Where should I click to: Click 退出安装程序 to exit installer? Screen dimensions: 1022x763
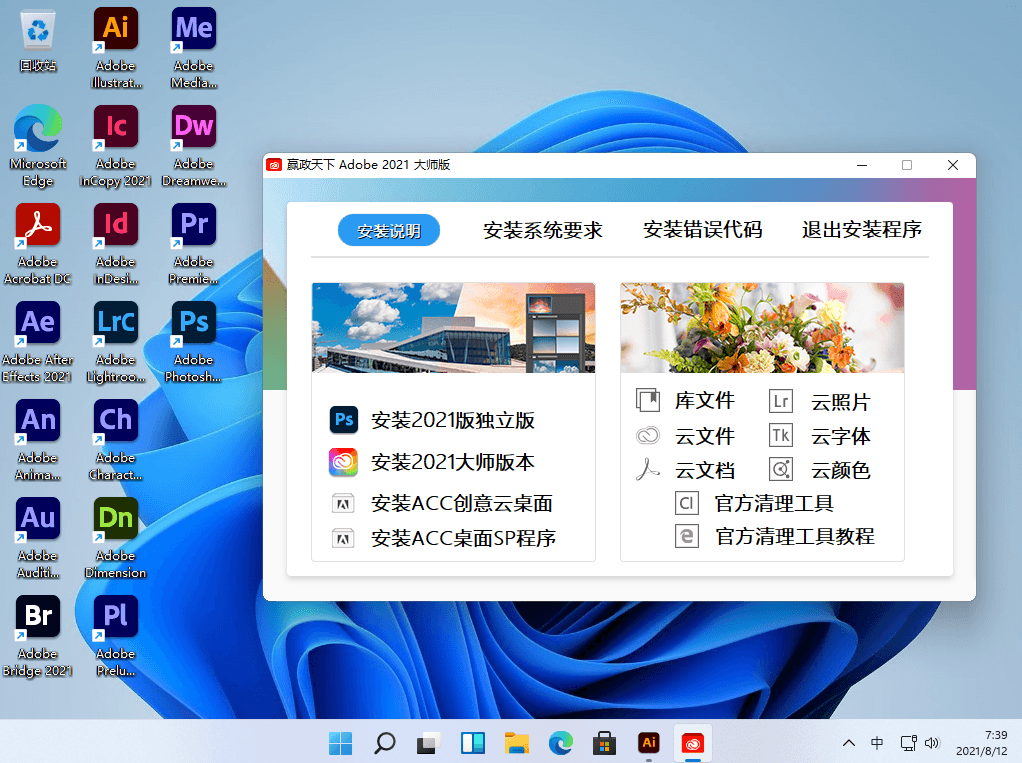click(862, 230)
